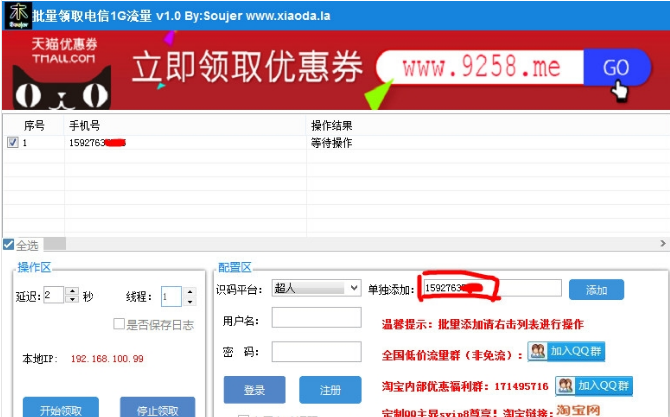670x417 pixels.
Task: Click the 立即领取优惠券 banner text
Action: (x=248, y=67)
